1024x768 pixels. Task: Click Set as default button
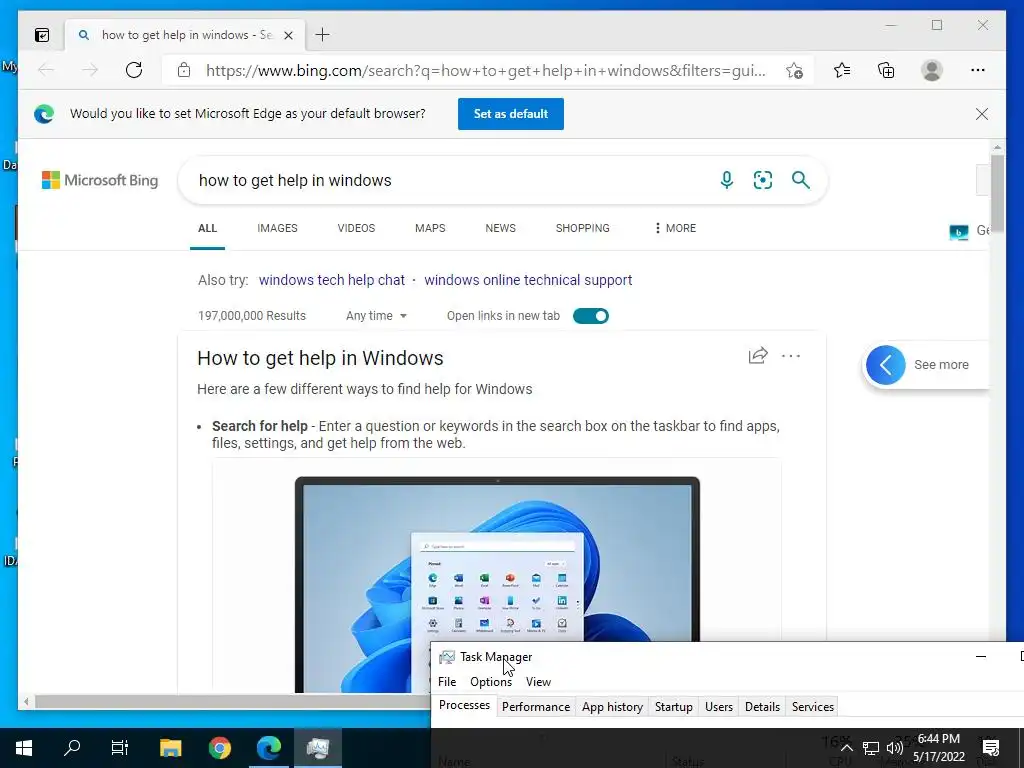click(x=511, y=114)
